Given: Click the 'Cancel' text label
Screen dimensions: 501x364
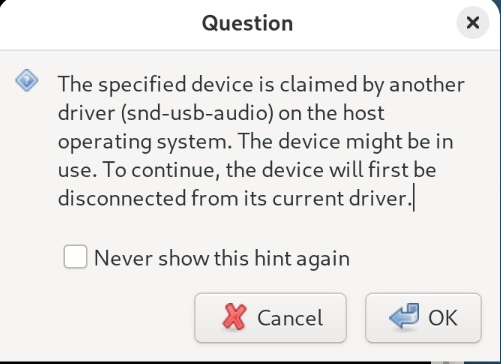Looking at the screenshot, I should [290, 318].
